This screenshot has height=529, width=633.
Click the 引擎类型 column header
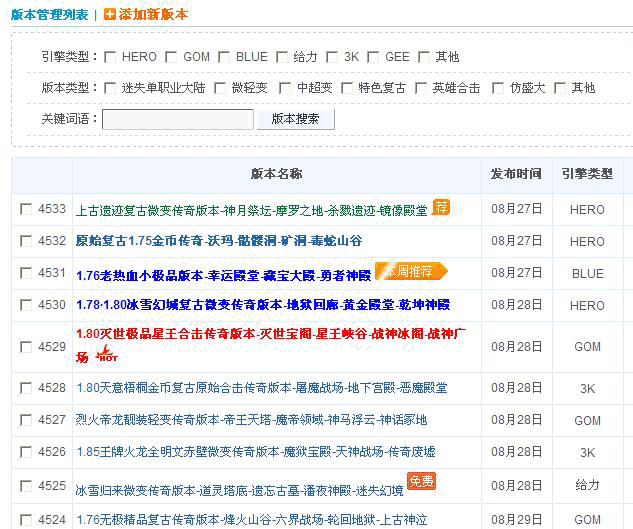tap(587, 174)
